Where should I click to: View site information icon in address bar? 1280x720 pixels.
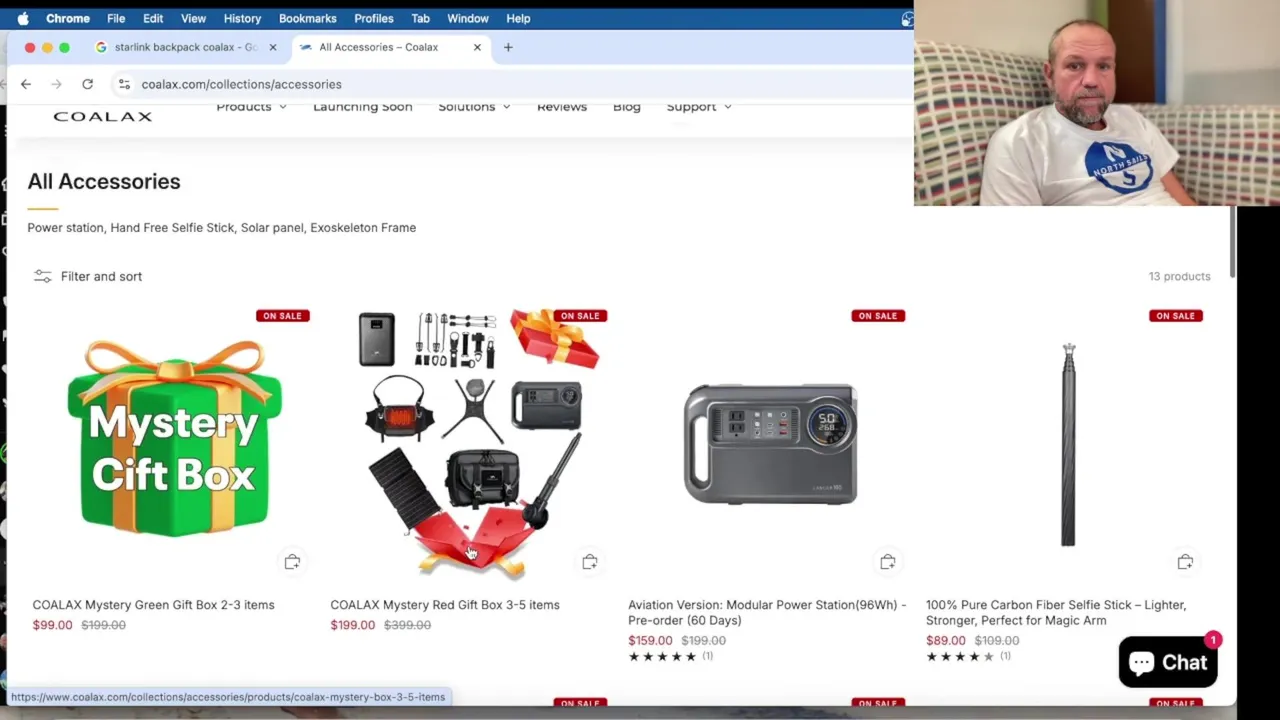pyautogui.click(x=124, y=84)
